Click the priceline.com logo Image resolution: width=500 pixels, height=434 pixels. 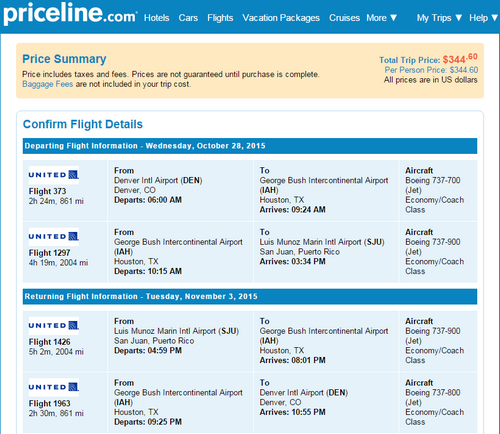tap(70, 14)
